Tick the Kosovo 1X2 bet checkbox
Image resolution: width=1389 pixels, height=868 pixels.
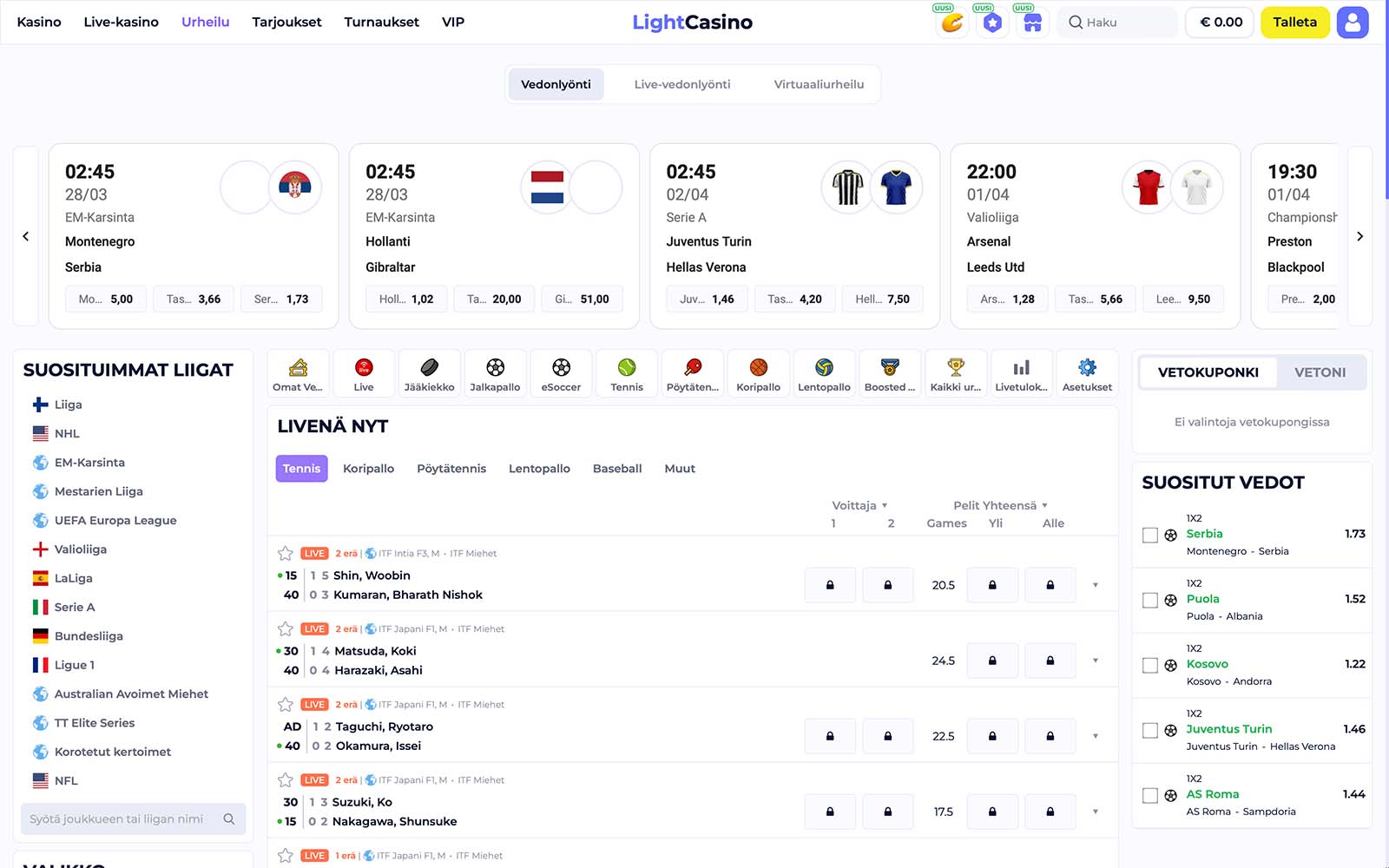(x=1150, y=666)
